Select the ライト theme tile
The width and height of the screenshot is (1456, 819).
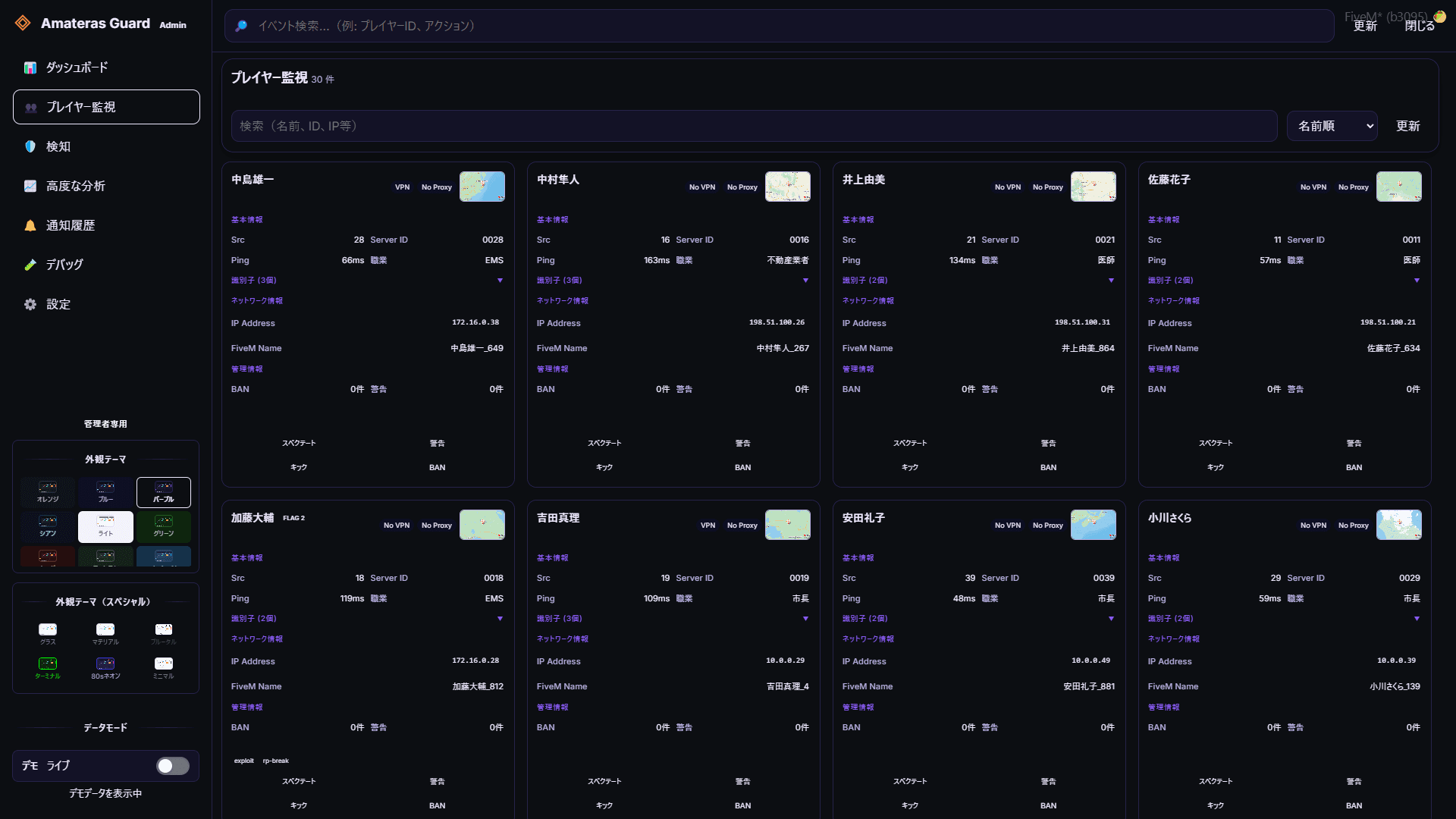click(105, 526)
